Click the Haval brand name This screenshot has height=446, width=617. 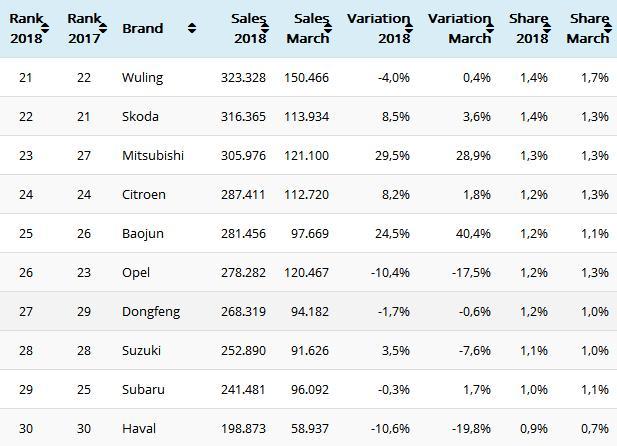140,428
